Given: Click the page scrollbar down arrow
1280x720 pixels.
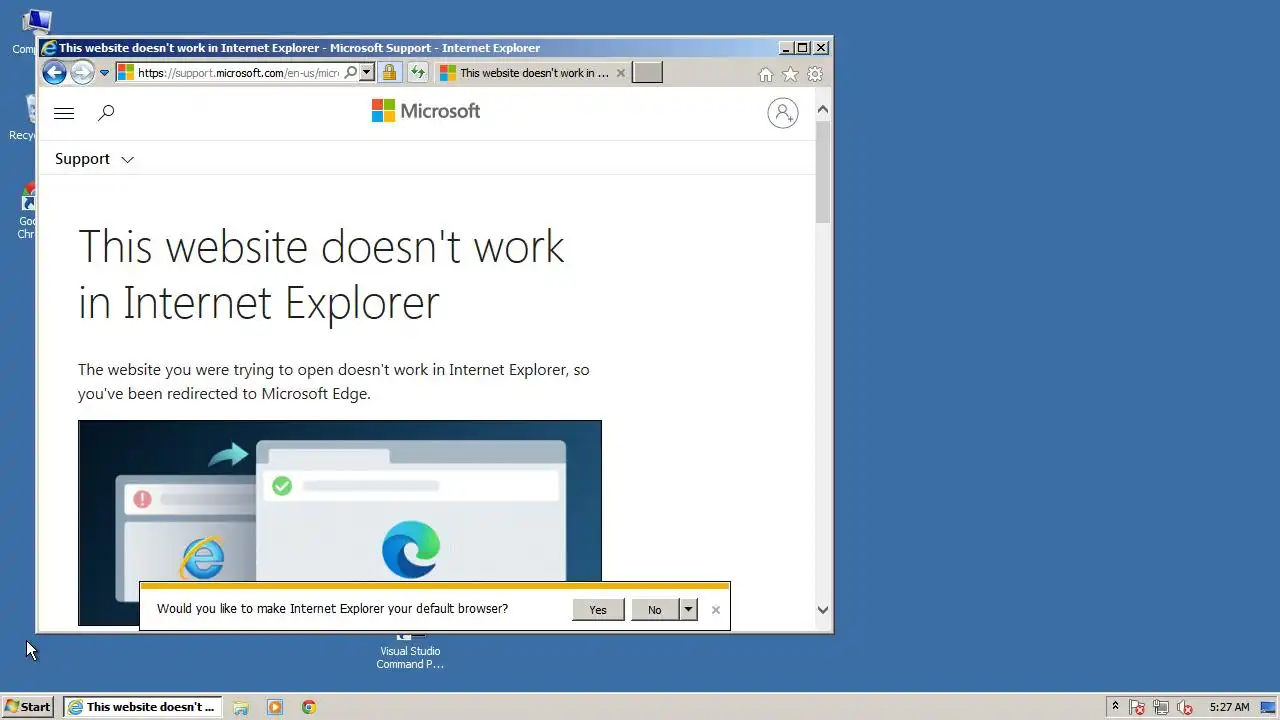Looking at the screenshot, I should coord(823,610).
